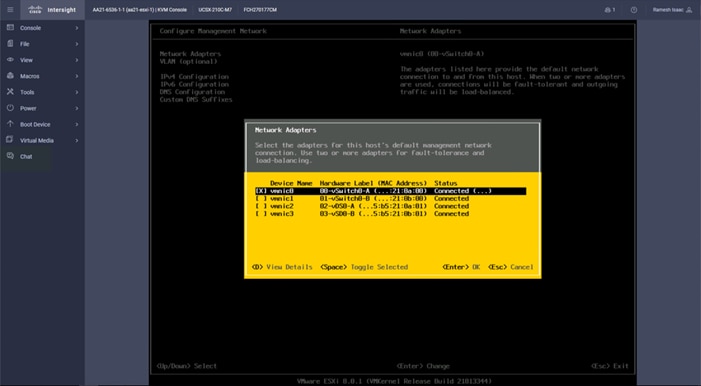Expand the File submenu chevron
Image resolution: width=701 pixels, height=386 pixels.
click(x=77, y=44)
